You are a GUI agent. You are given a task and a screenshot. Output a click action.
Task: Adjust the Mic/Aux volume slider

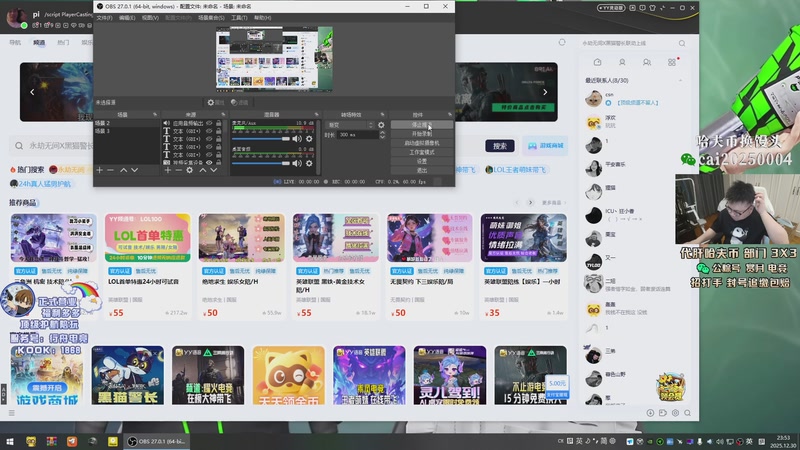[261, 139]
